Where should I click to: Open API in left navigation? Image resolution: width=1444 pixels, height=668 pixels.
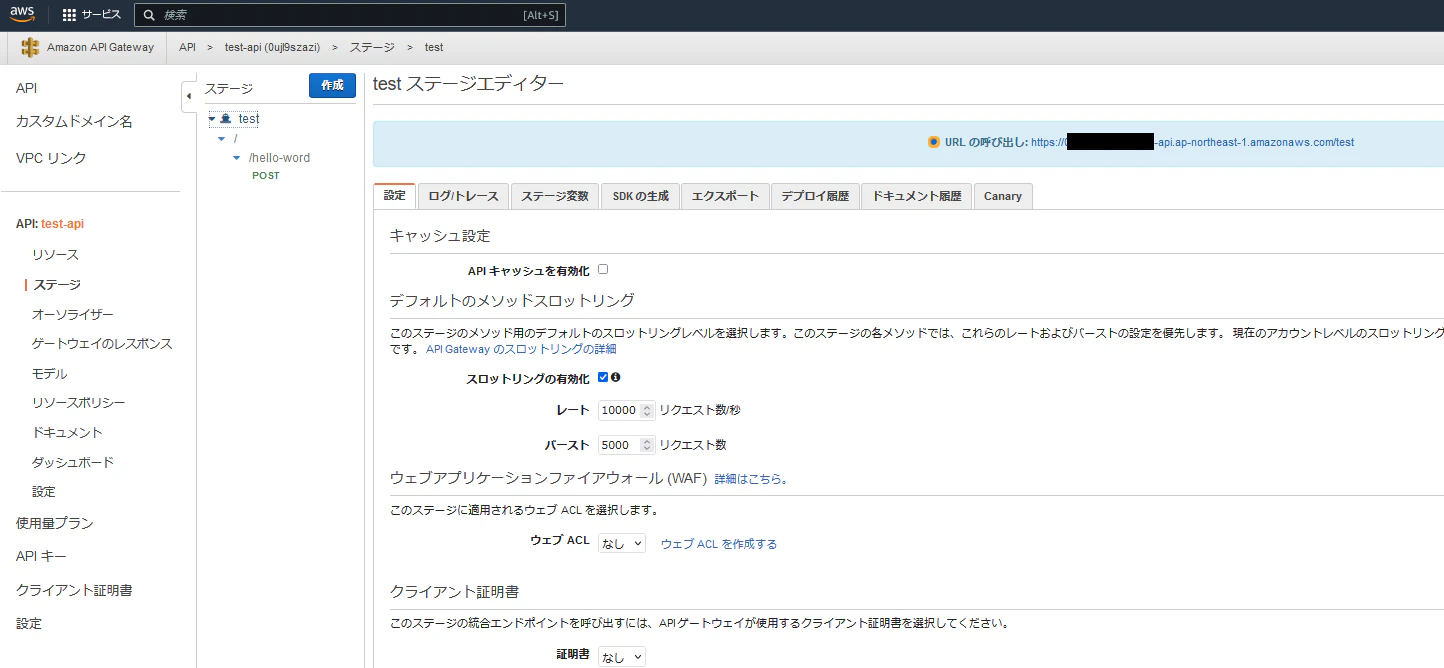pos(26,89)
